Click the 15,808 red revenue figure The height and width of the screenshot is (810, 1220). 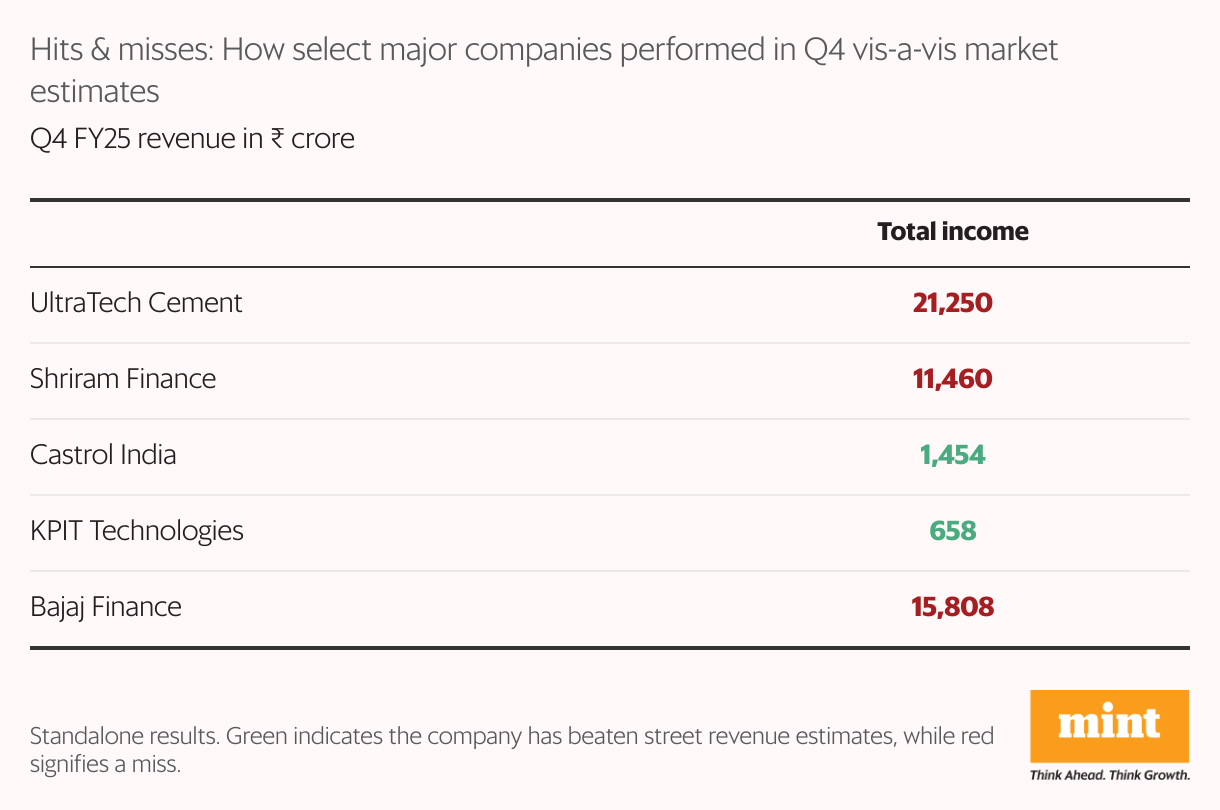point(952,607)
